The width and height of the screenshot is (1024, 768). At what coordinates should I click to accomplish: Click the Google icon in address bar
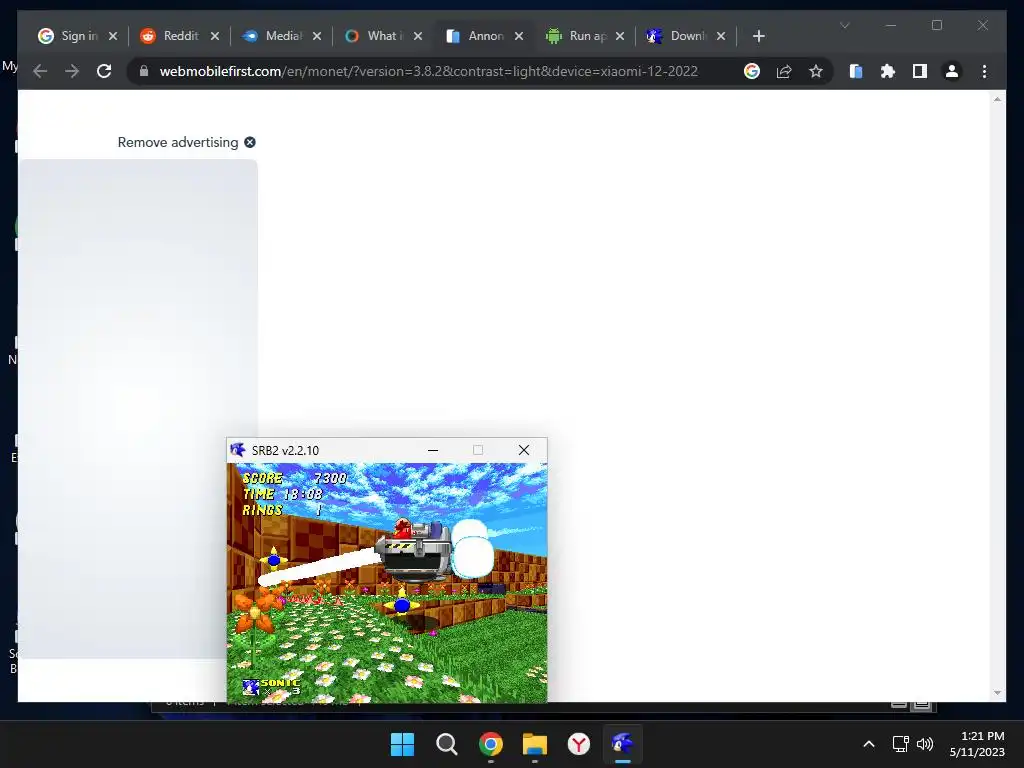pos(752,71)
